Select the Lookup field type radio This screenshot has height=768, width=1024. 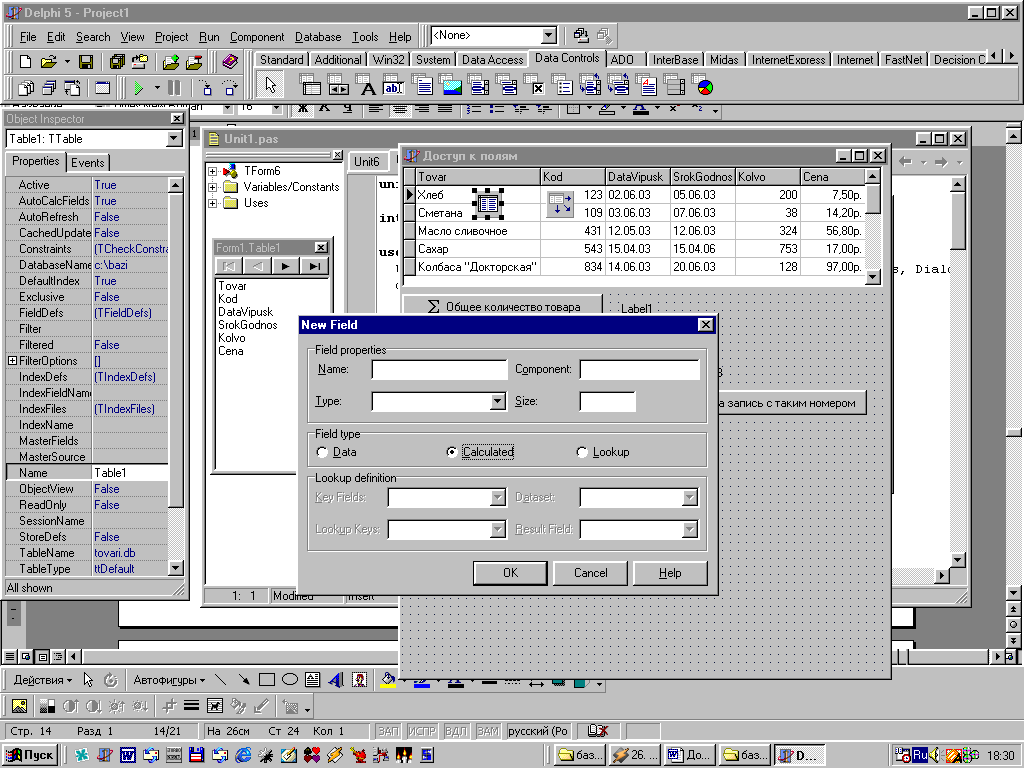click(582, 452)
